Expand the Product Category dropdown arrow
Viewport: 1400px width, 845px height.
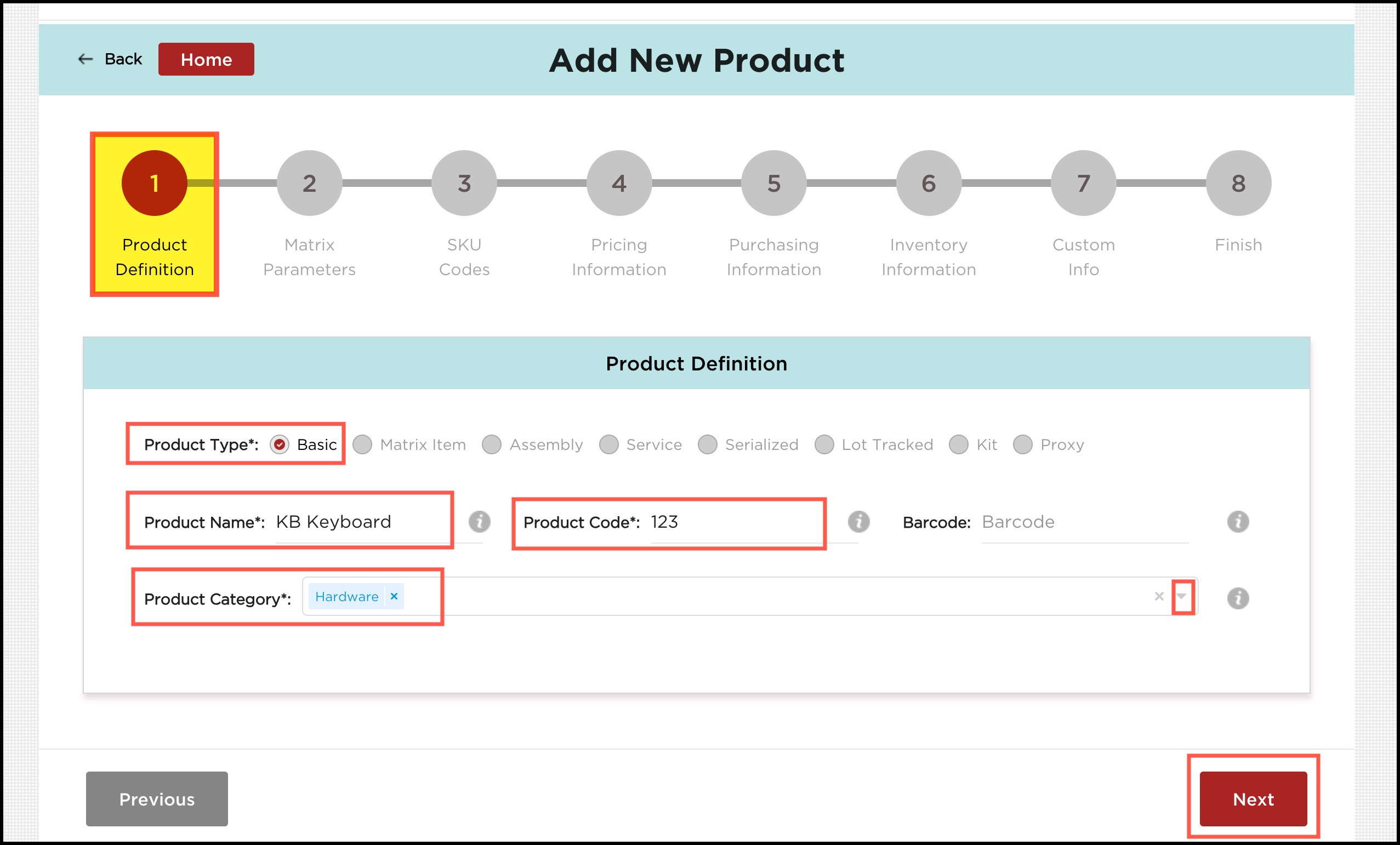[1182, 596]
